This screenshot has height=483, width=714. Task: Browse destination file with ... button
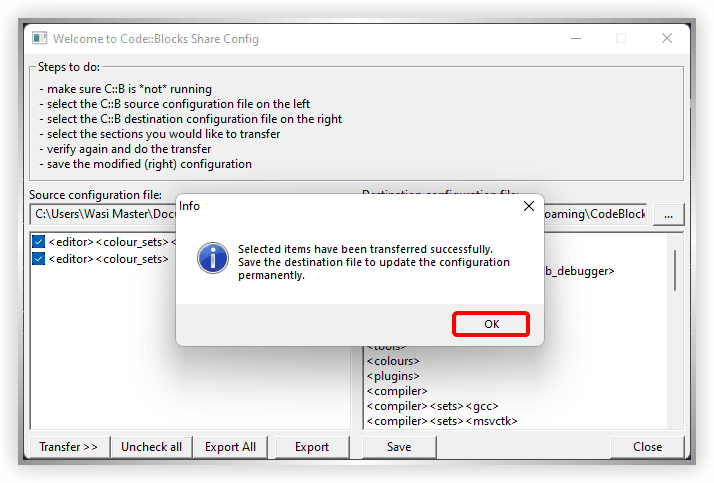coord(668,214)
